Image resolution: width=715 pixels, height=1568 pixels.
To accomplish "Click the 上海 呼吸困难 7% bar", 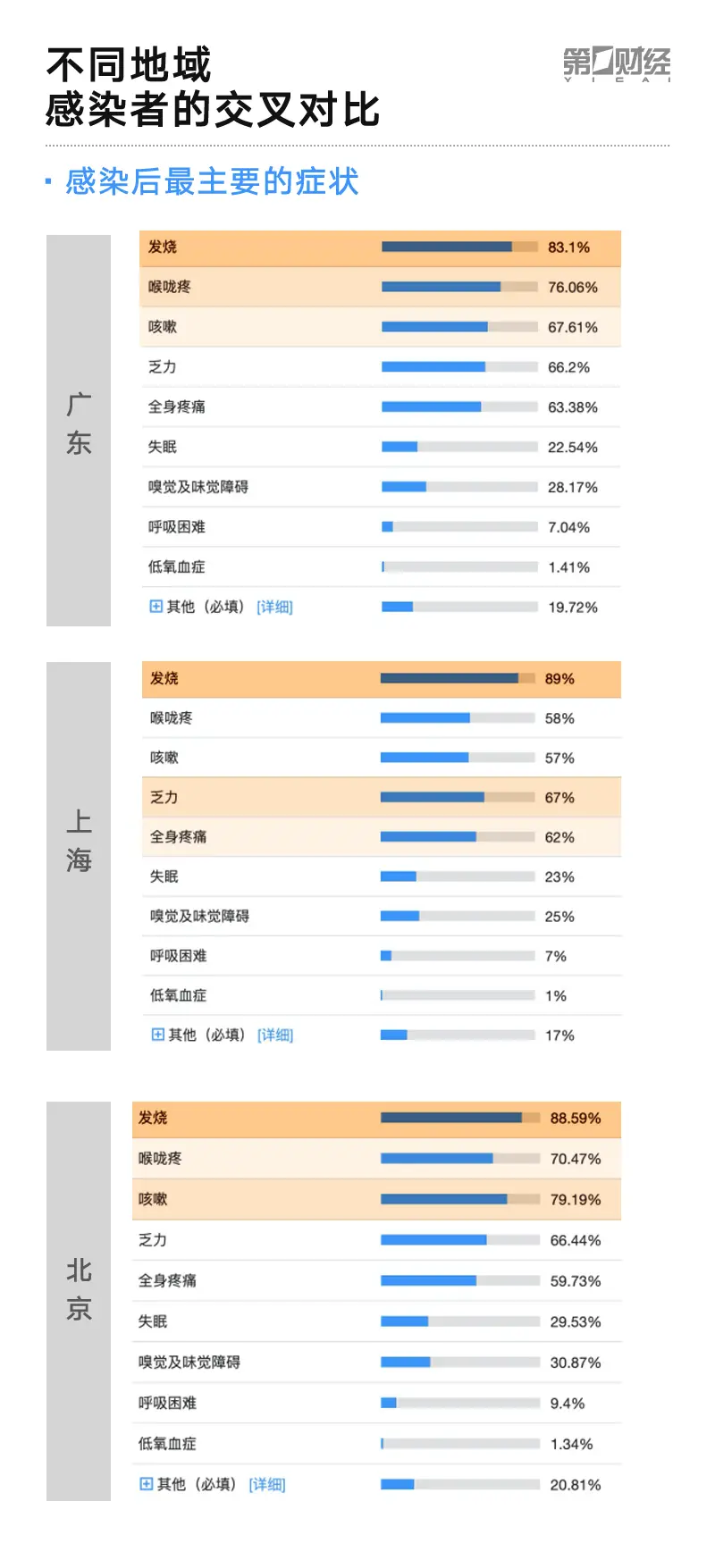I will point(458,956).
